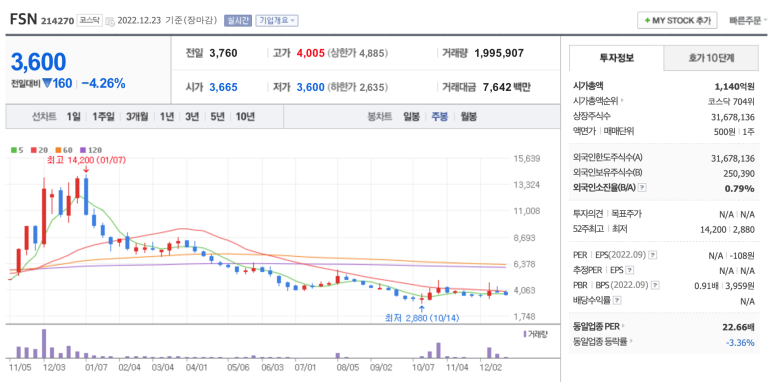The width and height of the screenshot is (773, 382).
Task: Click the 시가총액순위 link
Action: click(596, 101)
